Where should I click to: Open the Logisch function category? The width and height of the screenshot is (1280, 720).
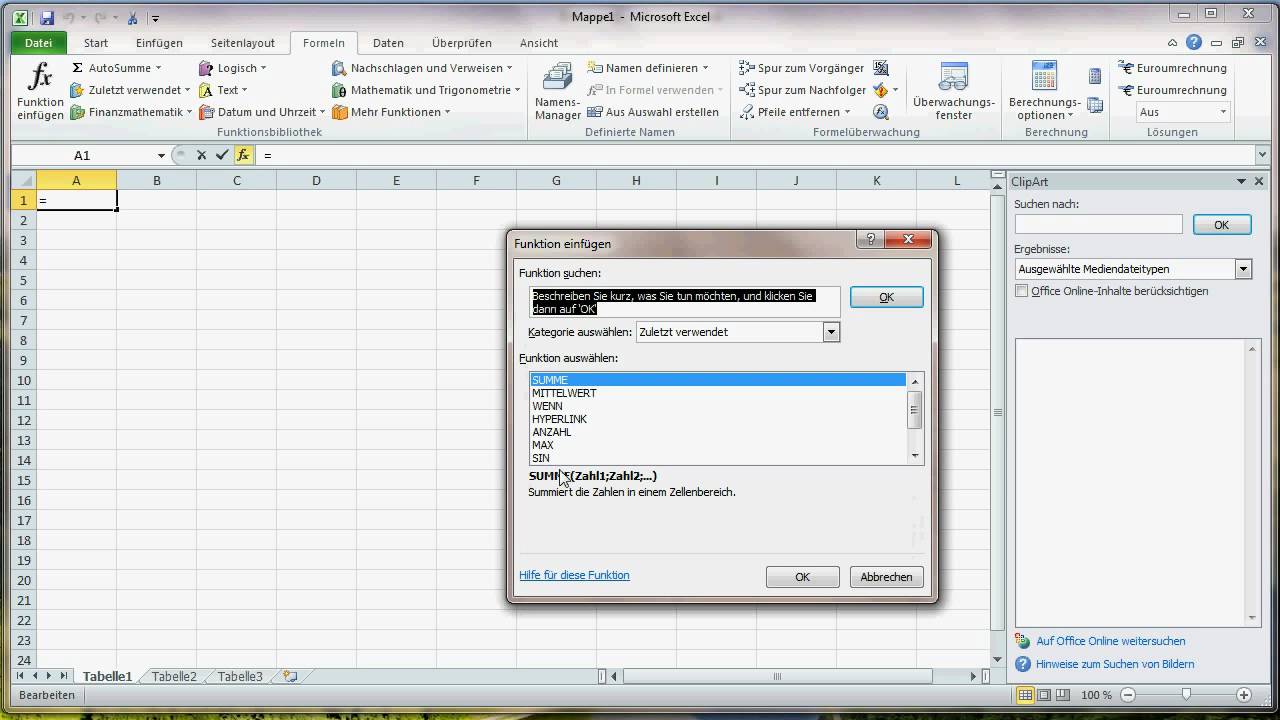point(233,68)
